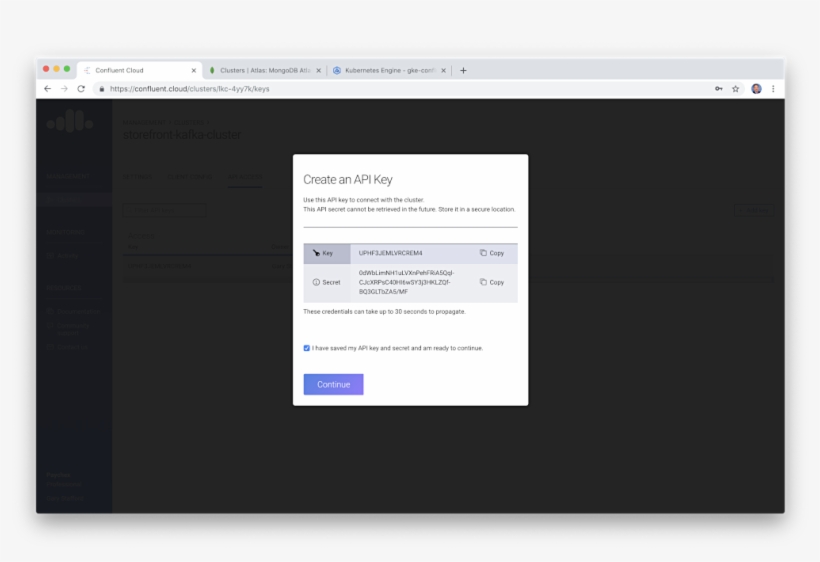820x562 pixels.
Task: Click the browser back arrow
Action: (47, 89)
